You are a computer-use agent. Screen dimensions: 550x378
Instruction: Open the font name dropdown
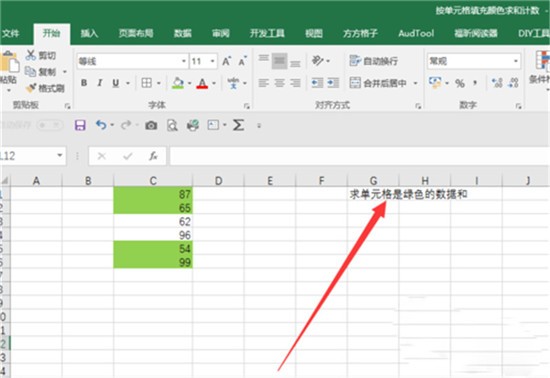click(x=183, y=61)
